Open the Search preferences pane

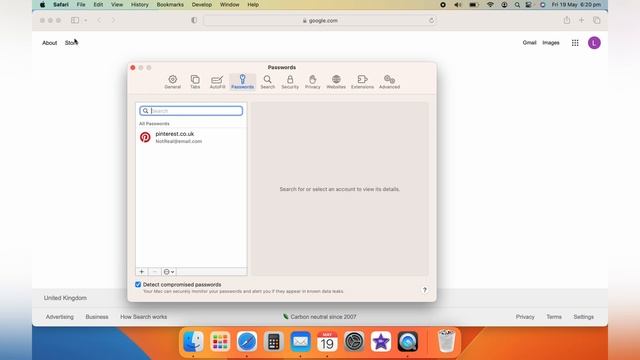pyautogui.click(x=267, y=82)
